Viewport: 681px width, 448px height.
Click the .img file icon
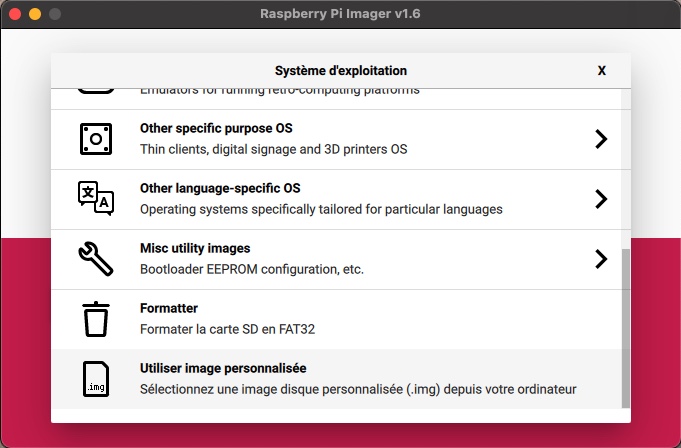(x=96, y=379)
